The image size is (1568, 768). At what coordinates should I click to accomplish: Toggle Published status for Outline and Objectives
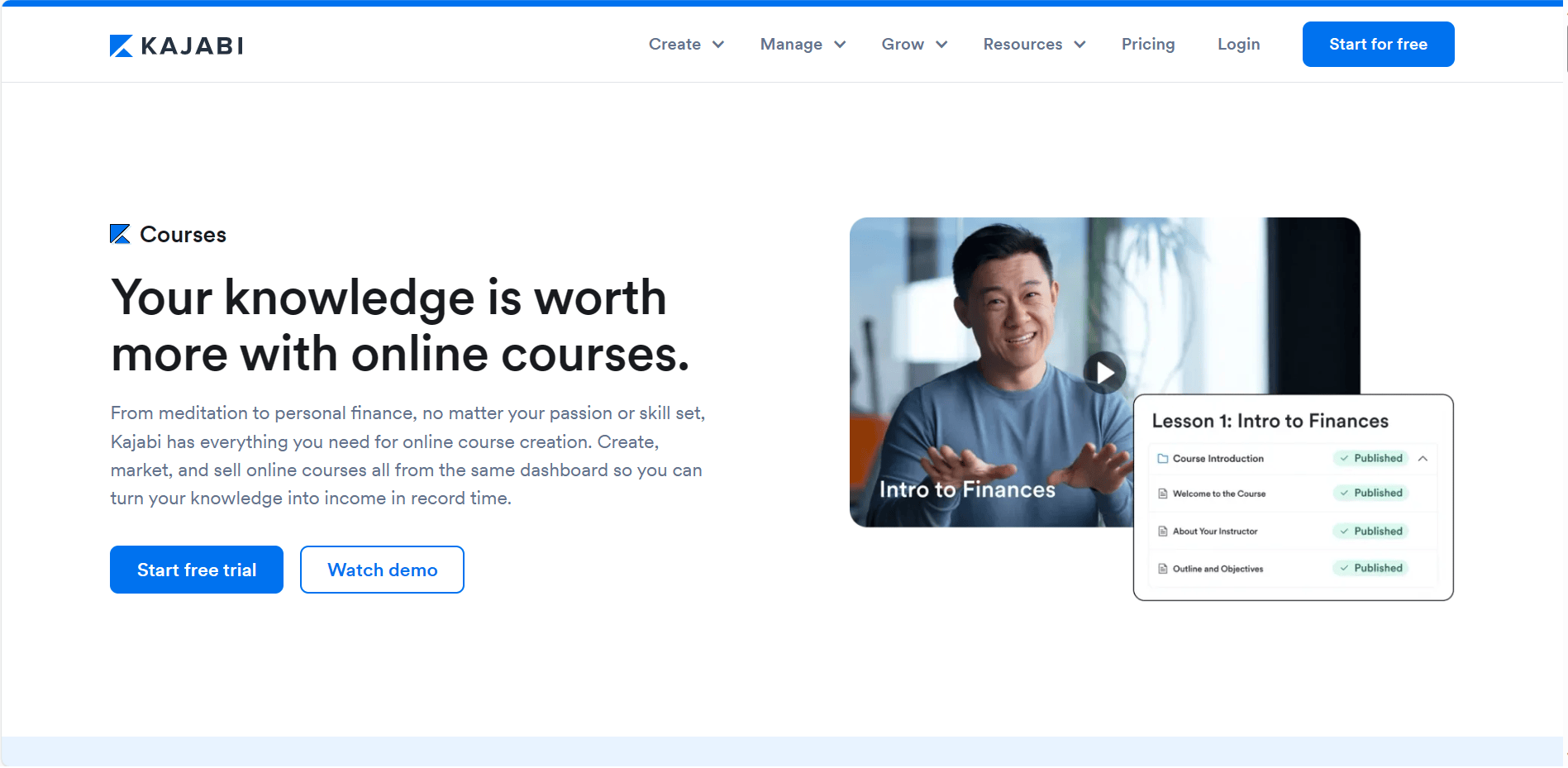(x=1370, y=568)
